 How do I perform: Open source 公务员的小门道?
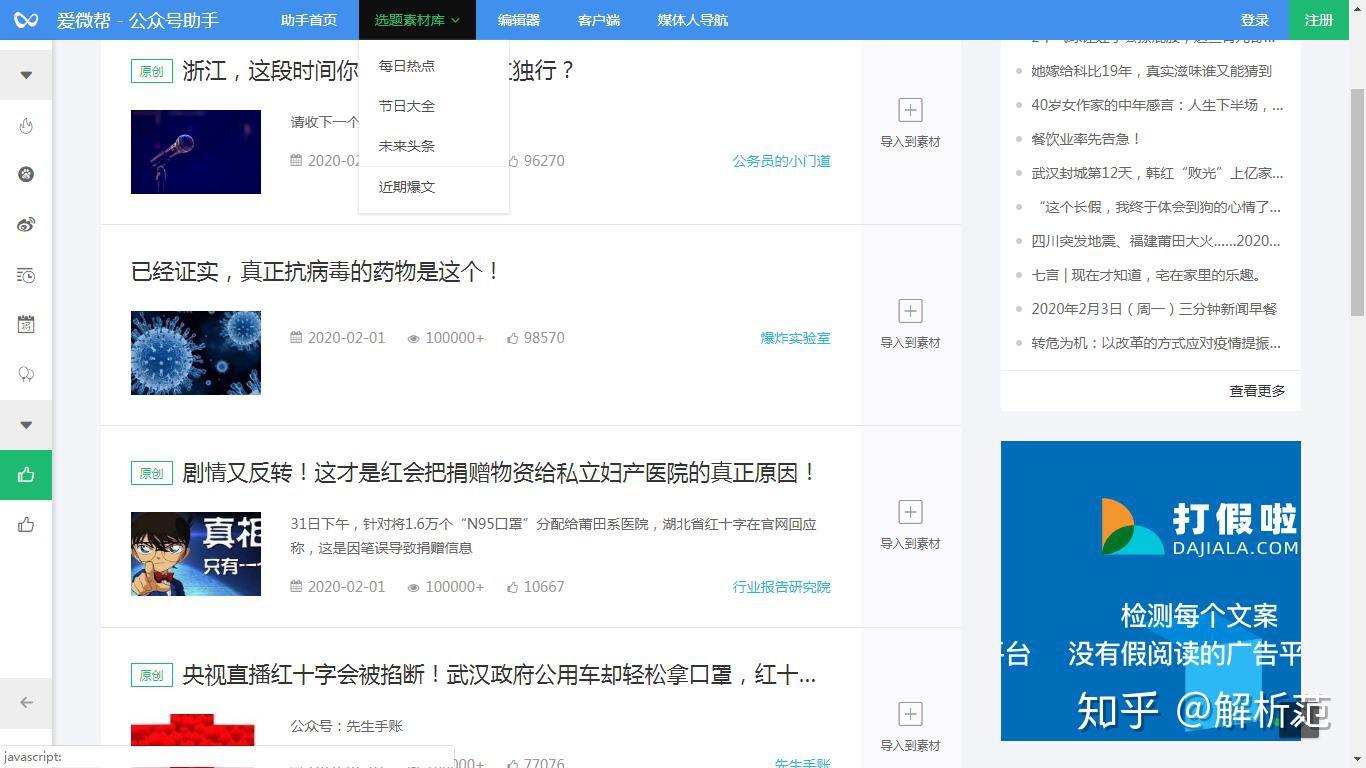pyautogui.click(x=782, y=161)
